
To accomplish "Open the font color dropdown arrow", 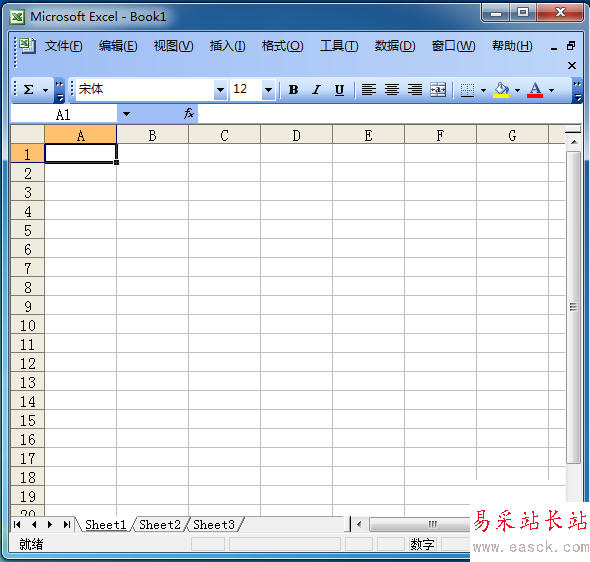I will pyautogui.click(x=552, y=90).
